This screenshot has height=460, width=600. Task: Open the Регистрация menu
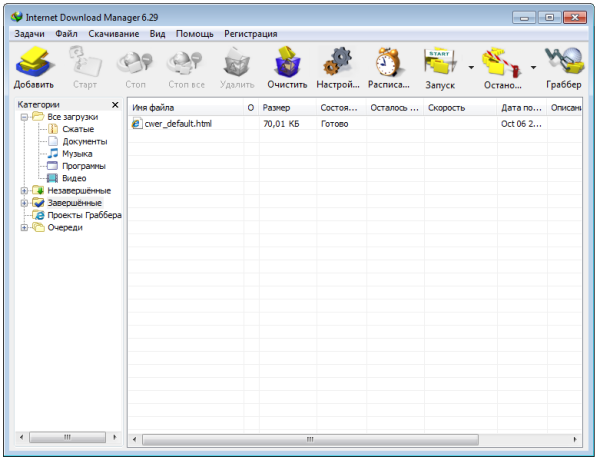(251, 34)
